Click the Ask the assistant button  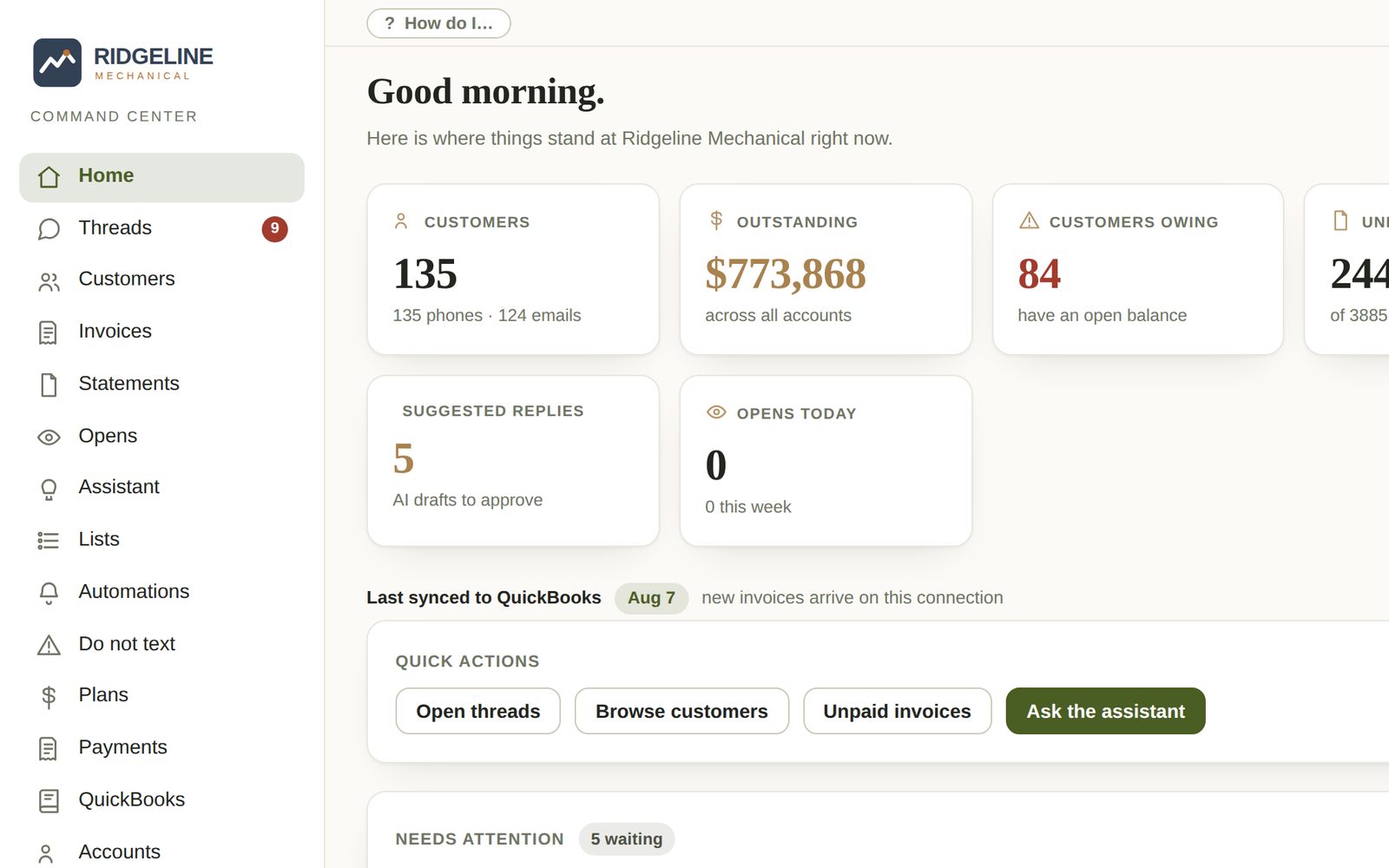[x=1105, y=711]
